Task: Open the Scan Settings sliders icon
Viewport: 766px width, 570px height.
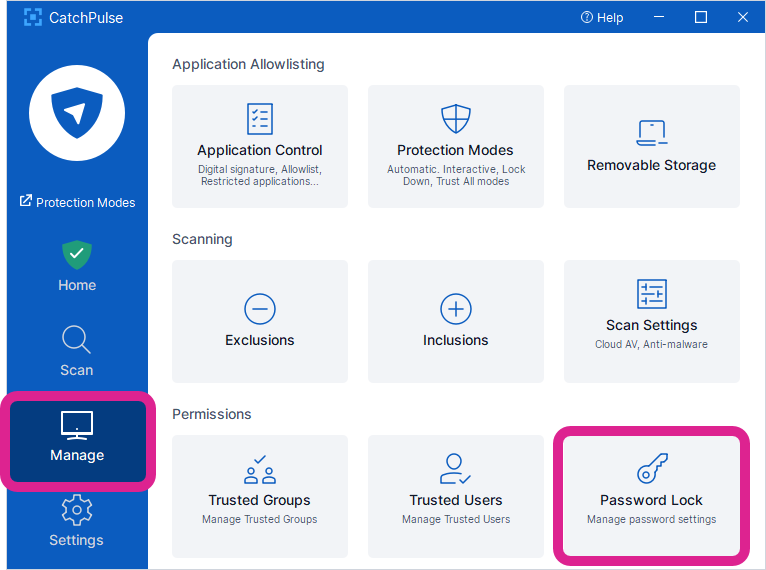Action: pyautogui.click(x=652, y=294)
